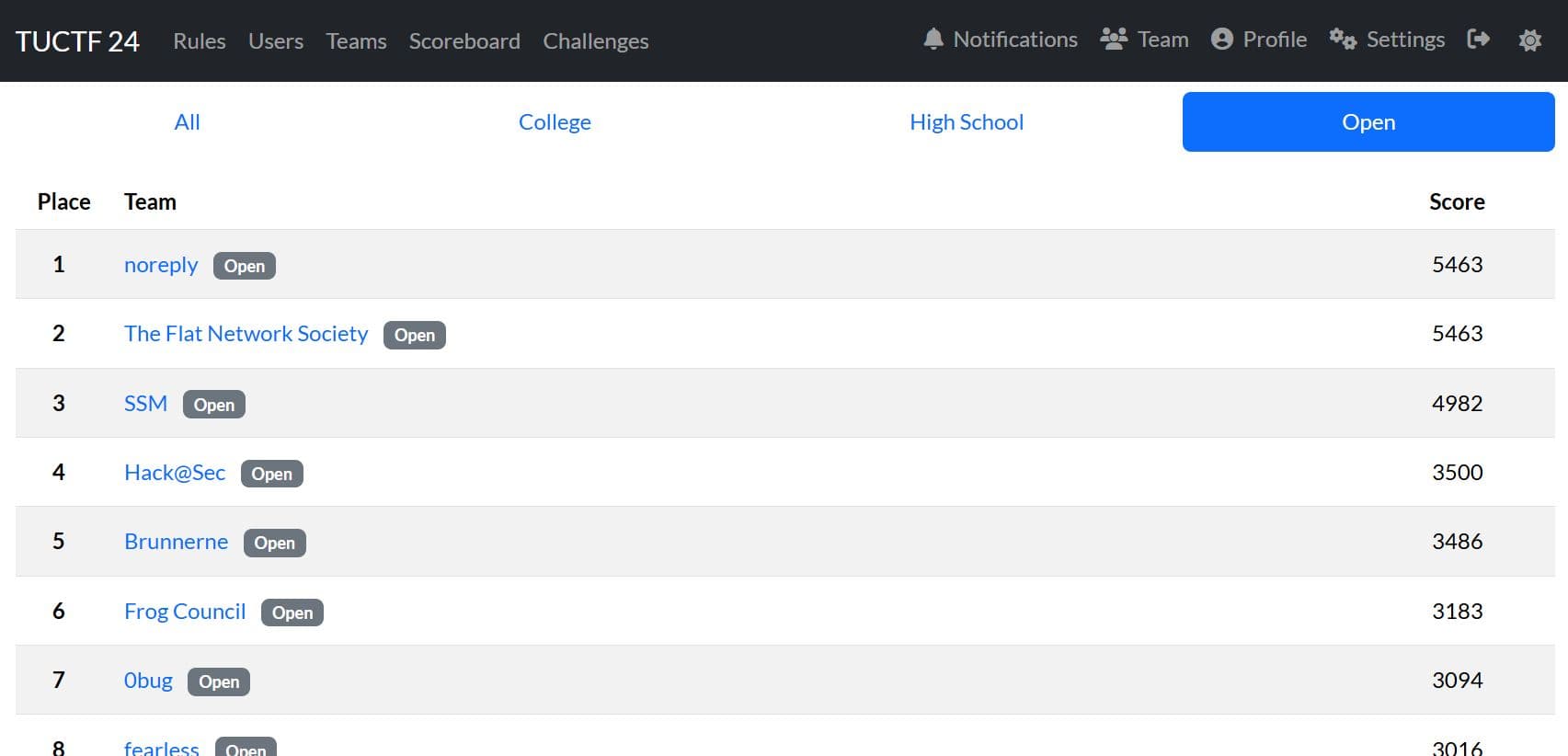
Task: Switch to the All scoreboard tab
Action: pos(187,122)
